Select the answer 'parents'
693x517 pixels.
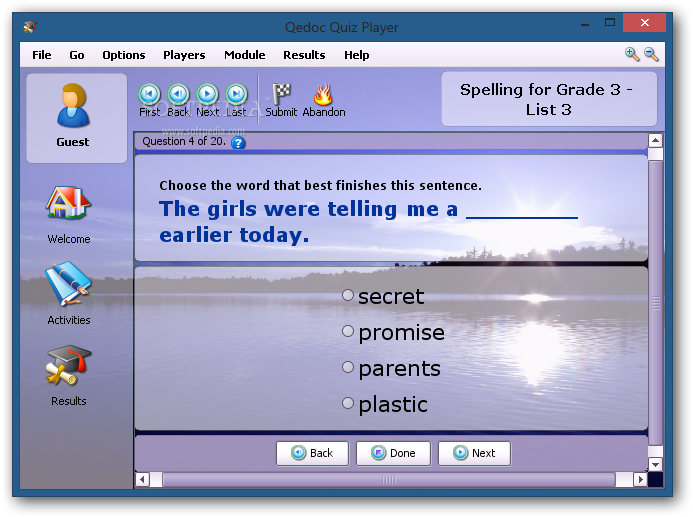(348, 367)
